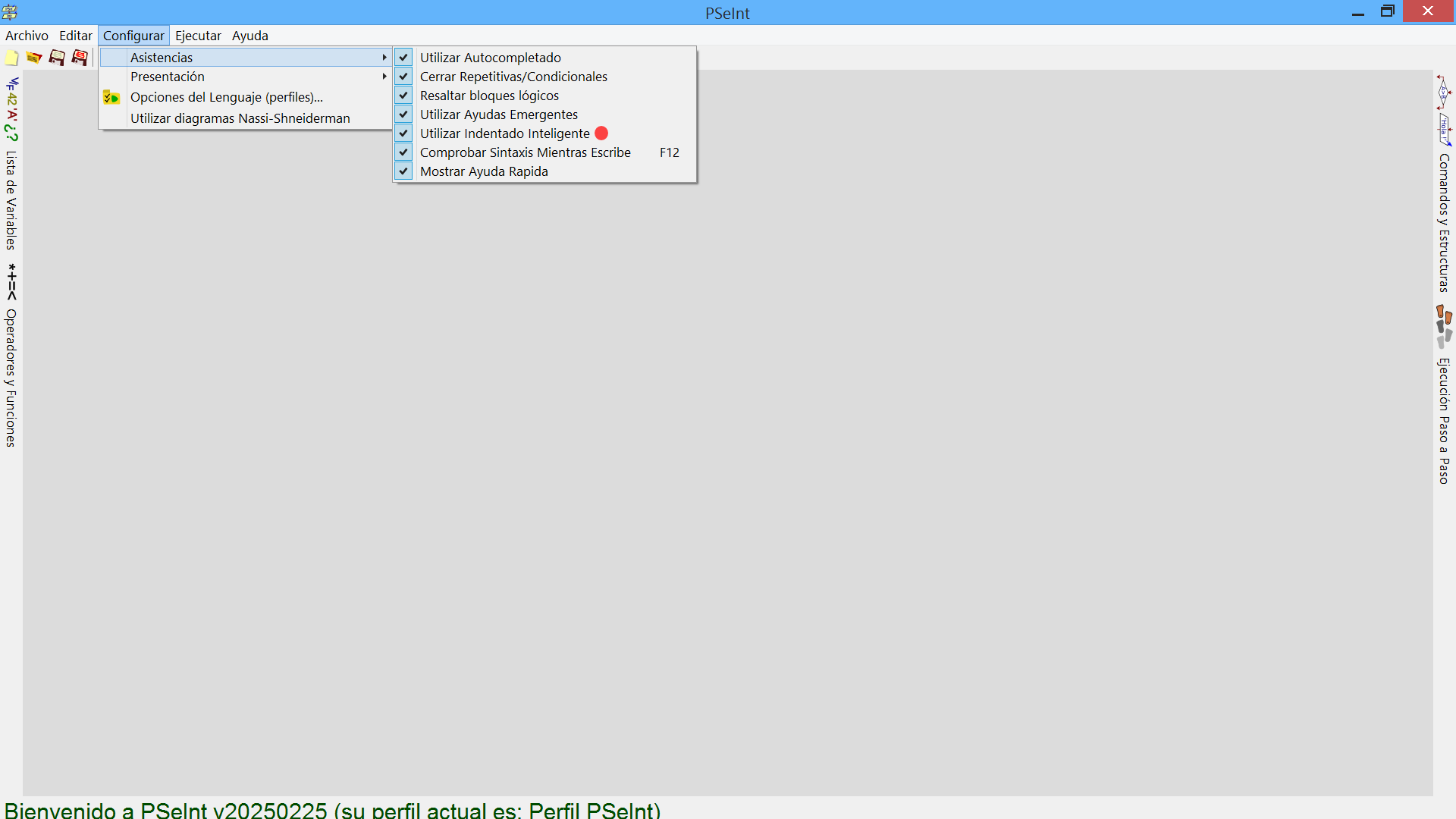The height and width of the screenshot is (819, 1456).
Task: Open the Ejecutar menu
Action: tap(198, 36)
